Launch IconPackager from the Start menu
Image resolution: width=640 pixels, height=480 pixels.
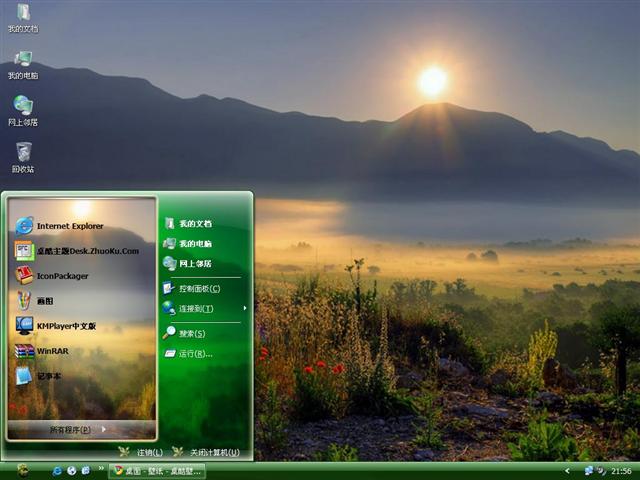coord(62,276)
